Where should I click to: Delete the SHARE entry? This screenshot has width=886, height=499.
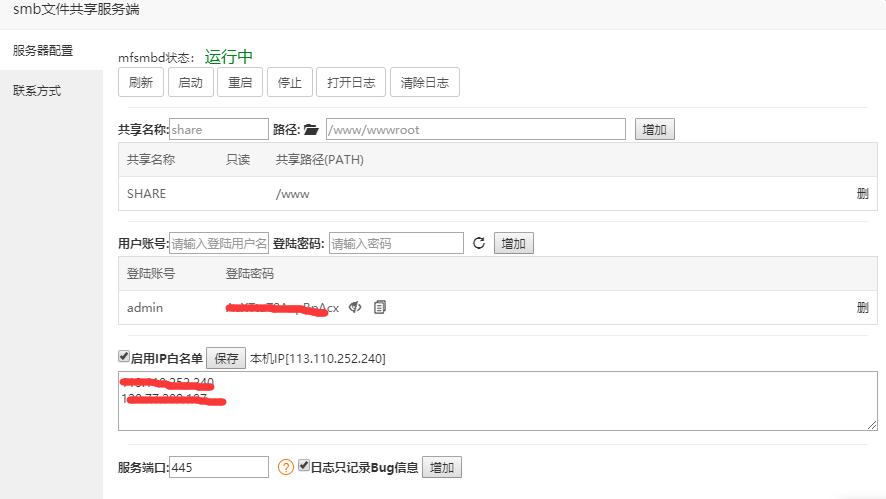[862, 194]
